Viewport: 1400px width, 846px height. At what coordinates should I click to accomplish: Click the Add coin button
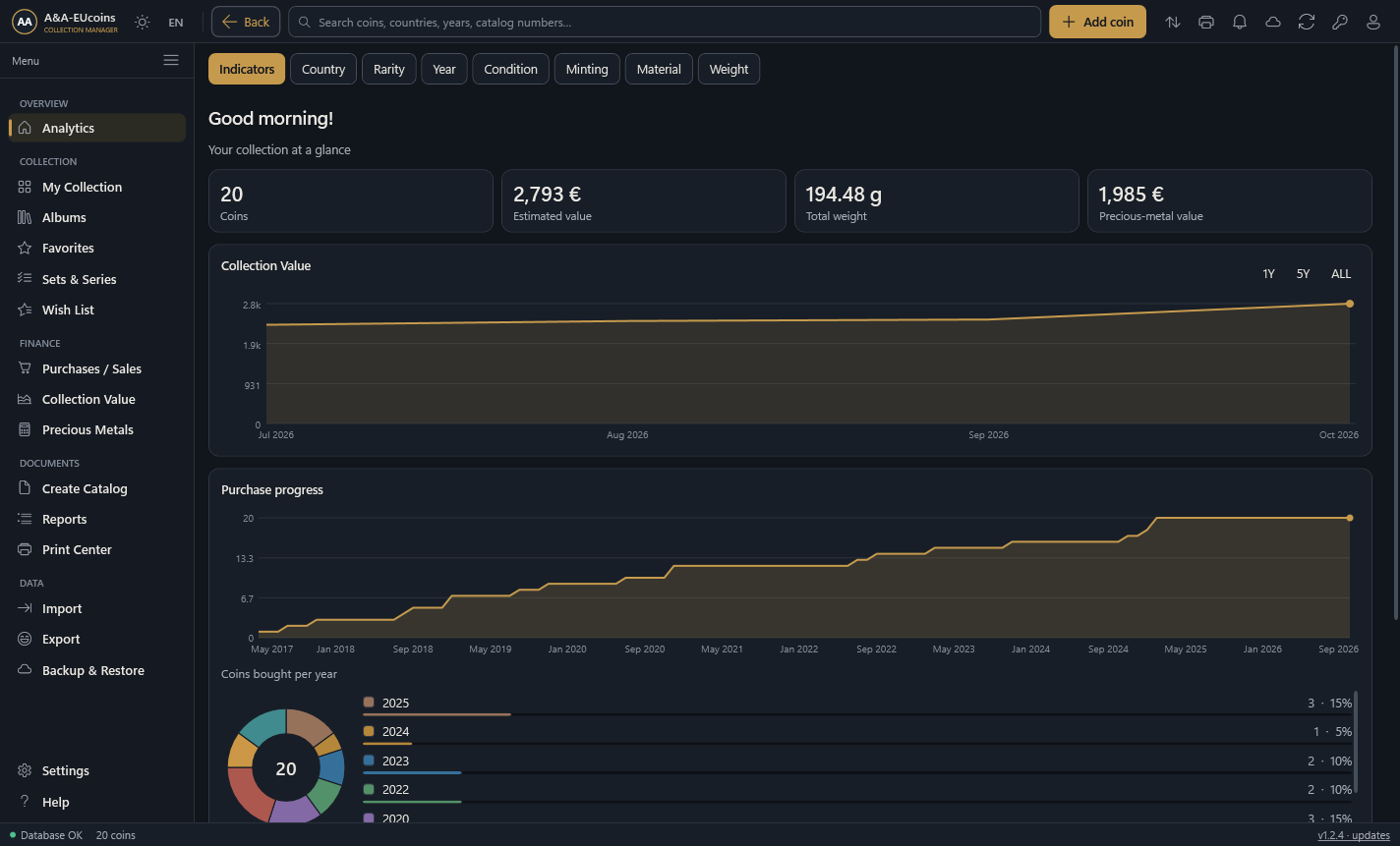click(x=1097, y=22)
